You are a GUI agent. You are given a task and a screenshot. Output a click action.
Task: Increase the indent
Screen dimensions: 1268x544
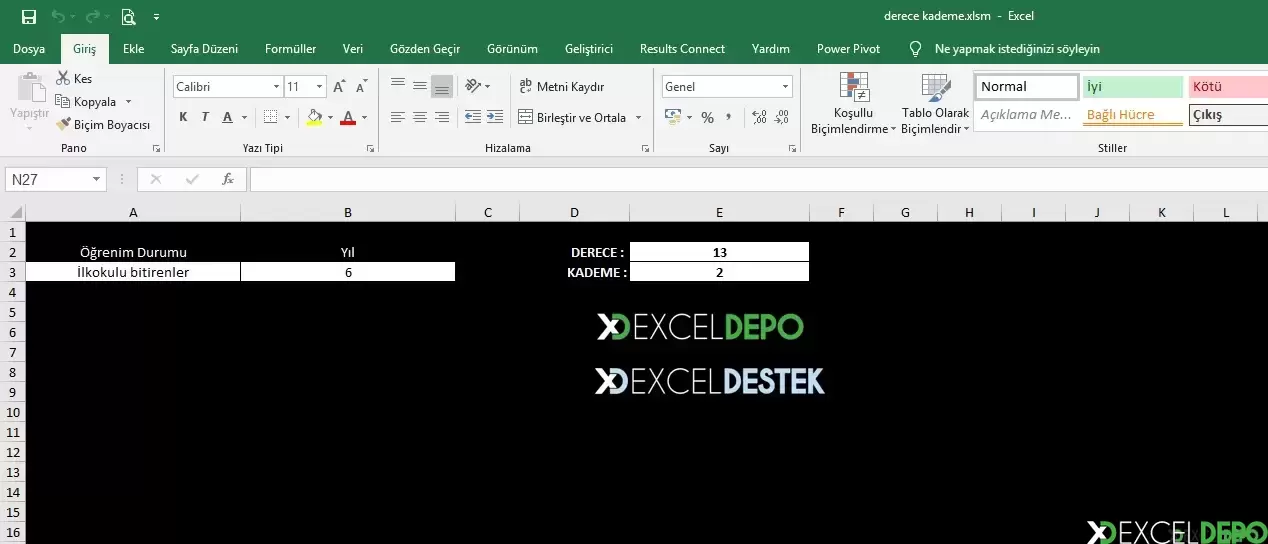pos(494,117)
